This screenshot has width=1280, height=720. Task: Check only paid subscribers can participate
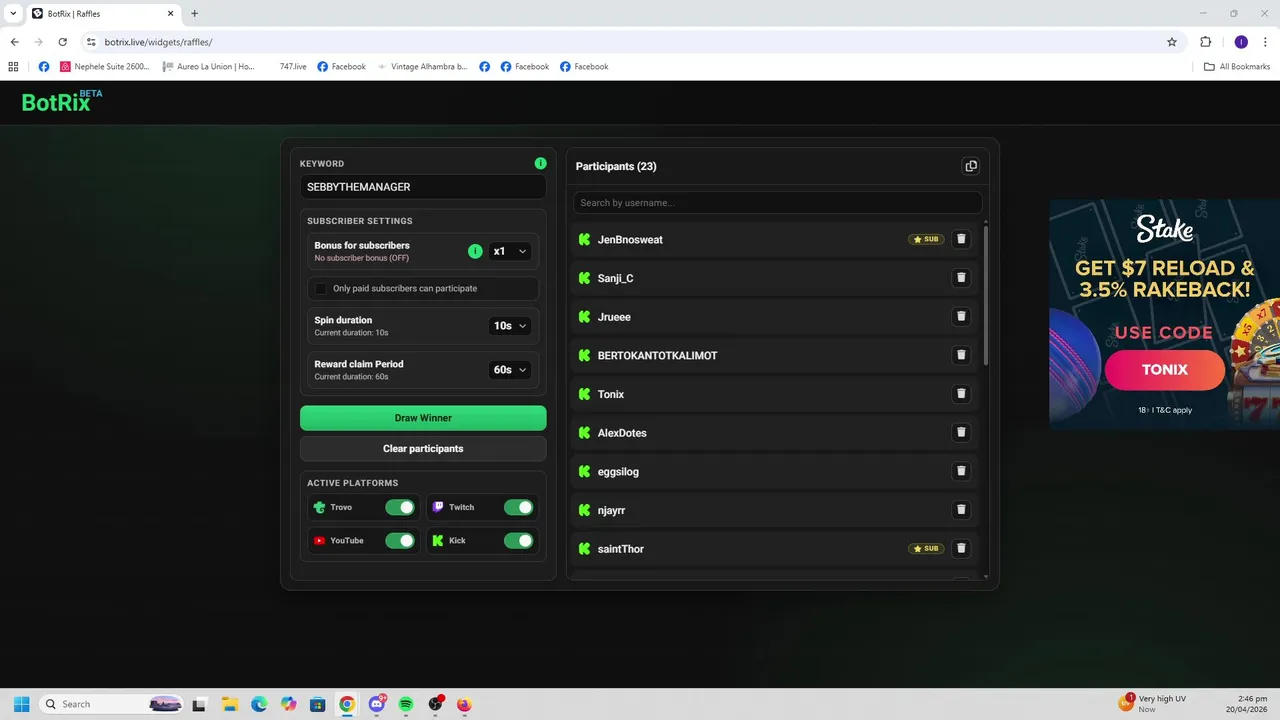321,288
